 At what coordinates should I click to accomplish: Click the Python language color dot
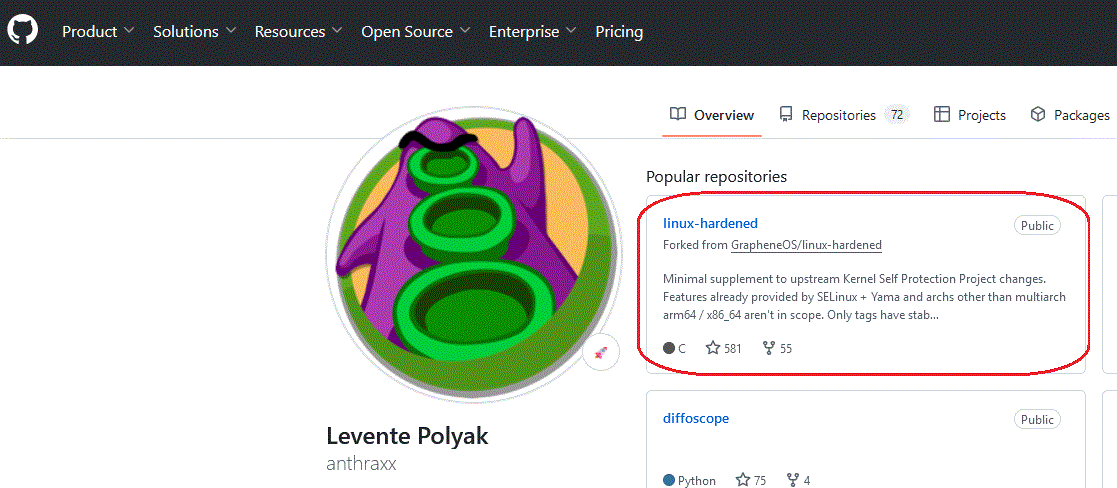point(669,480)
